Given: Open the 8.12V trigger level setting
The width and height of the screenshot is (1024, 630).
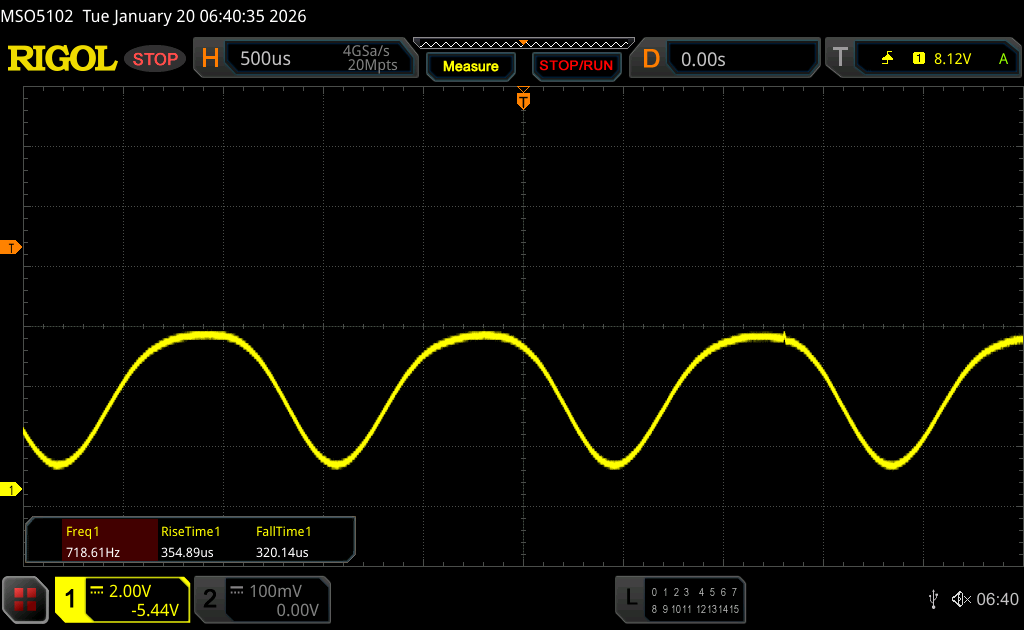Looking at the screenshot, I should (x=952, y=59).
